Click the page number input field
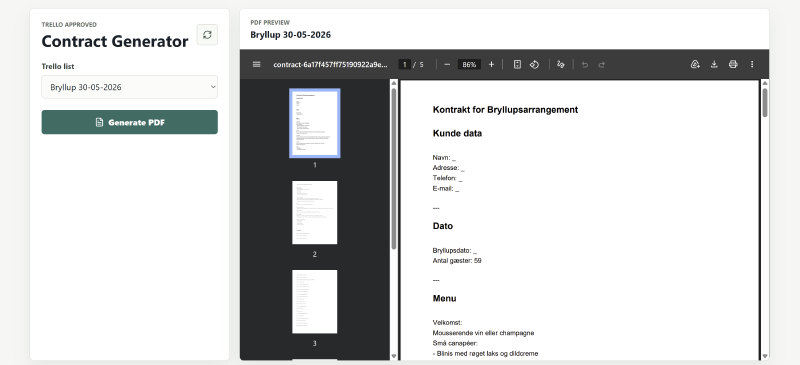The height and width of the screenshot is (365, 800). (x=405, y=64)
